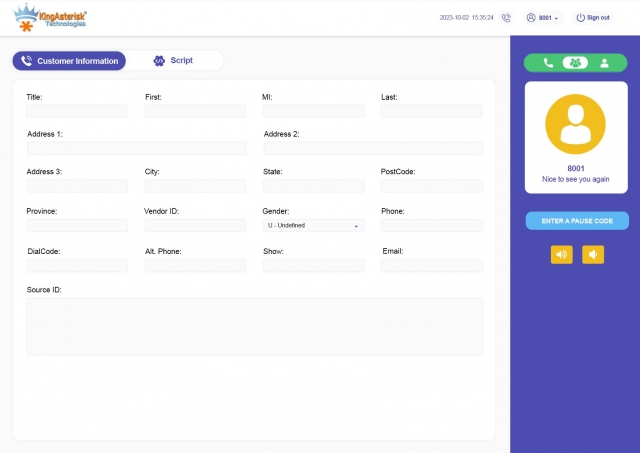This screenshot has height=453, width=640.
Task: Click the Nice to see you again text
Action: click(576, 179)
